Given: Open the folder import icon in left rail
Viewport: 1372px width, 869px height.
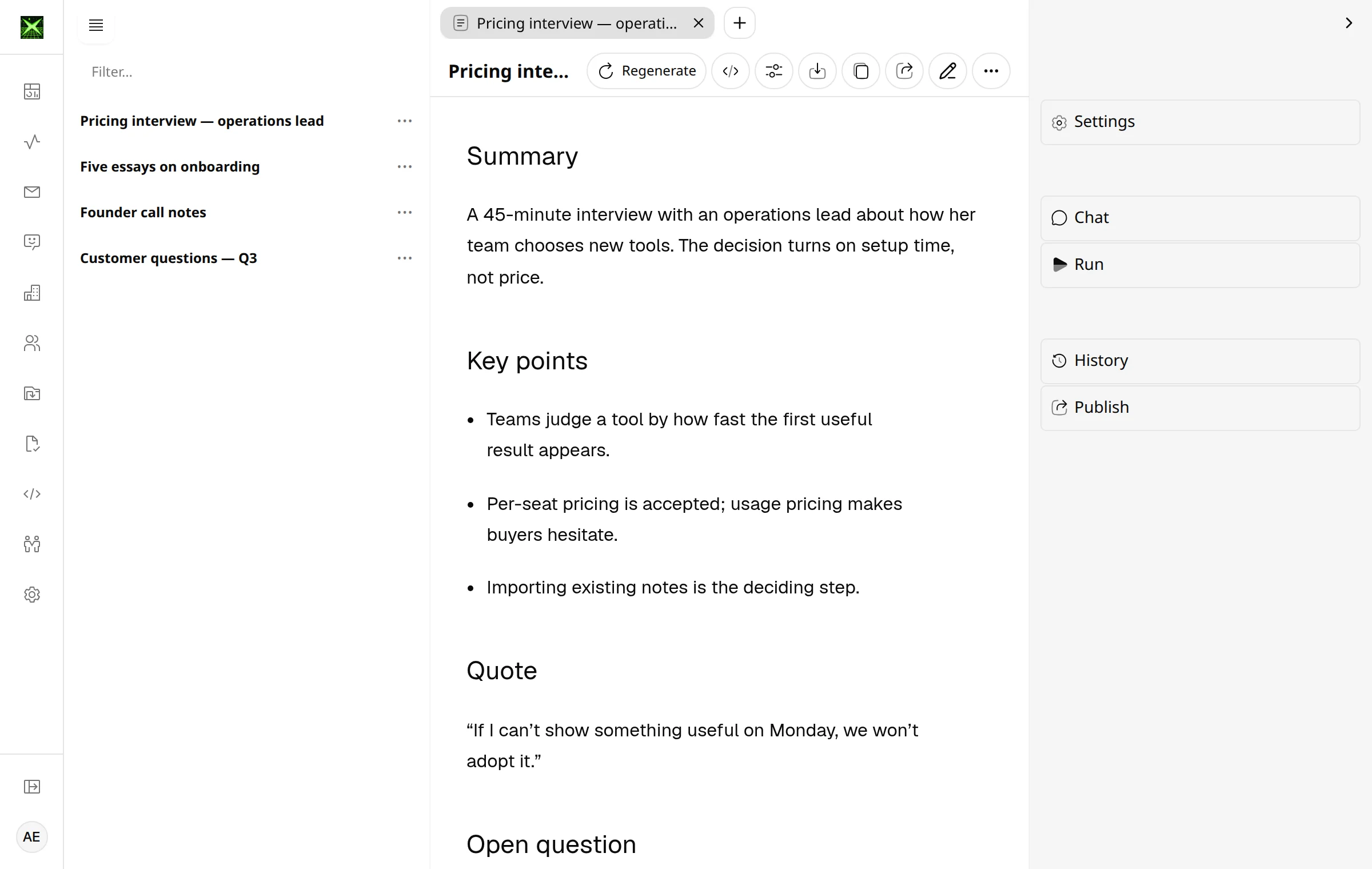Looking at the screenshot, I should (x=32, y=393).
